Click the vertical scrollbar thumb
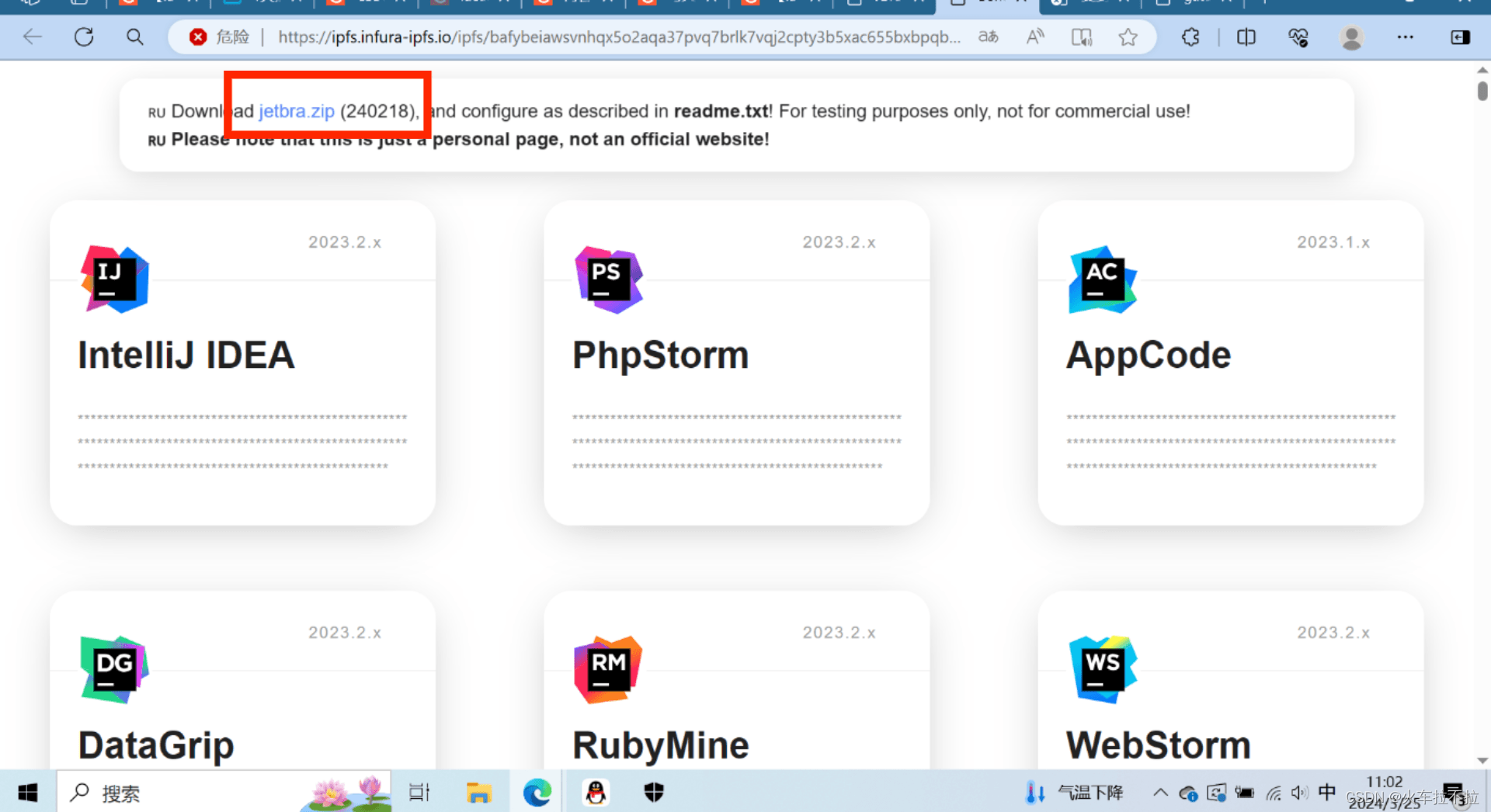 tap(1482, 91)
